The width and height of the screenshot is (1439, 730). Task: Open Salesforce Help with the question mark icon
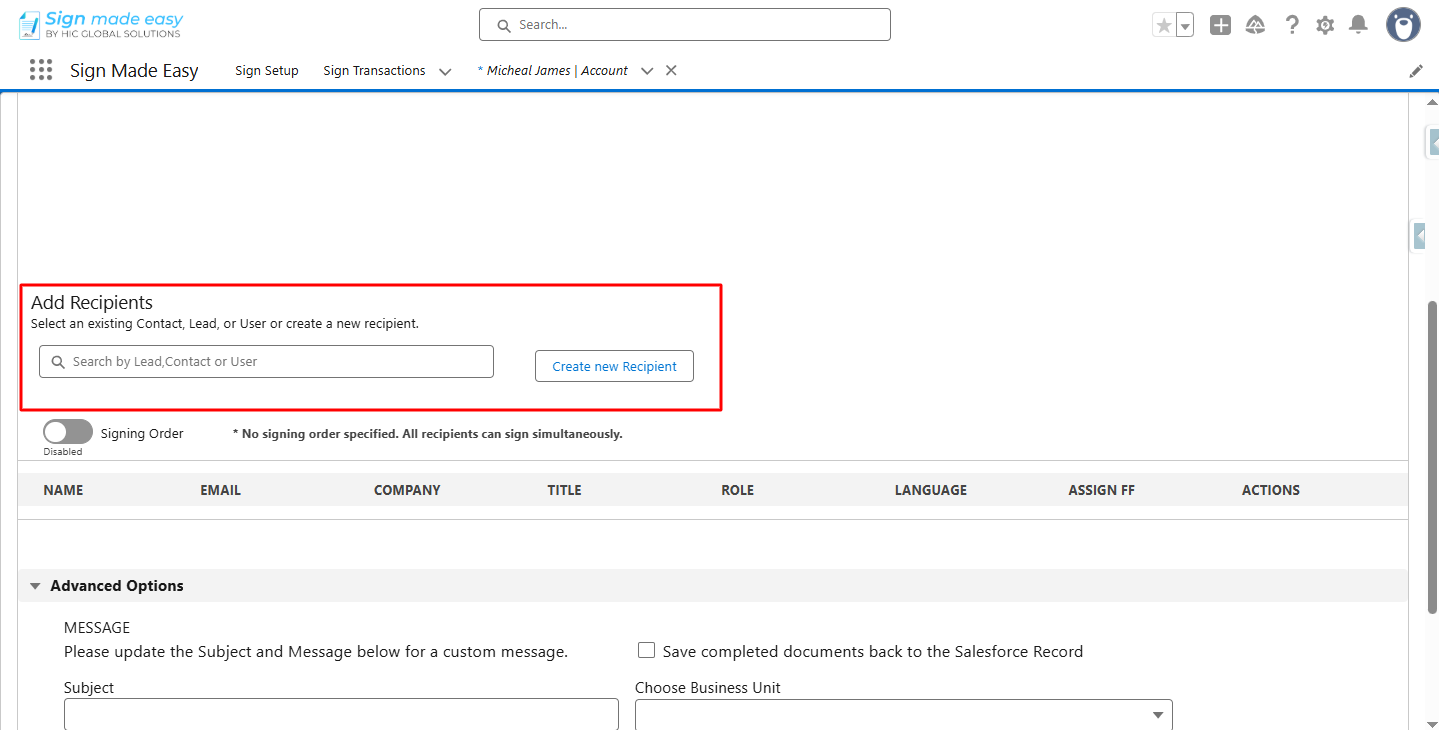coord(1292,24)
